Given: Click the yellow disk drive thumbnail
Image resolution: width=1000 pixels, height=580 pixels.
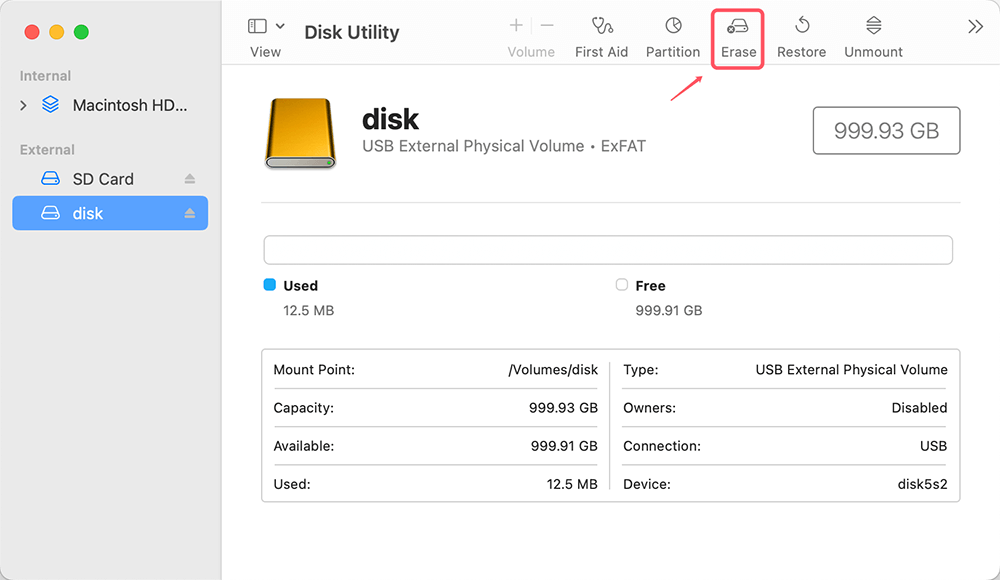Looking at the screenshot, I should tap(300, 130).
